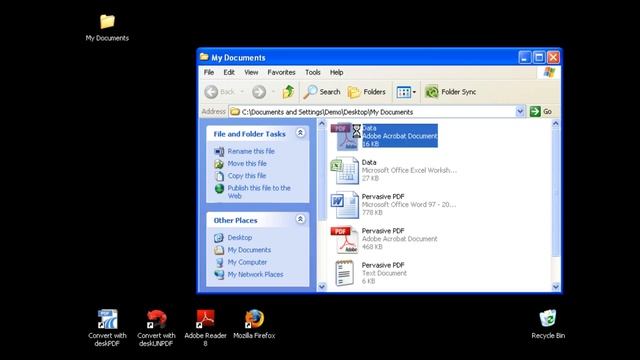
Task: Click the Folder Sync toolbar button
Action: pyautogui.click(x=450, y=92)
